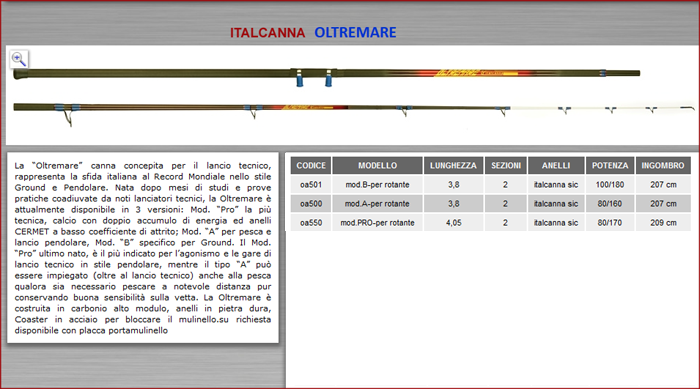This screenshot has height=389, width=700.
Task: Select the CODICE column header
Action: 311,165
